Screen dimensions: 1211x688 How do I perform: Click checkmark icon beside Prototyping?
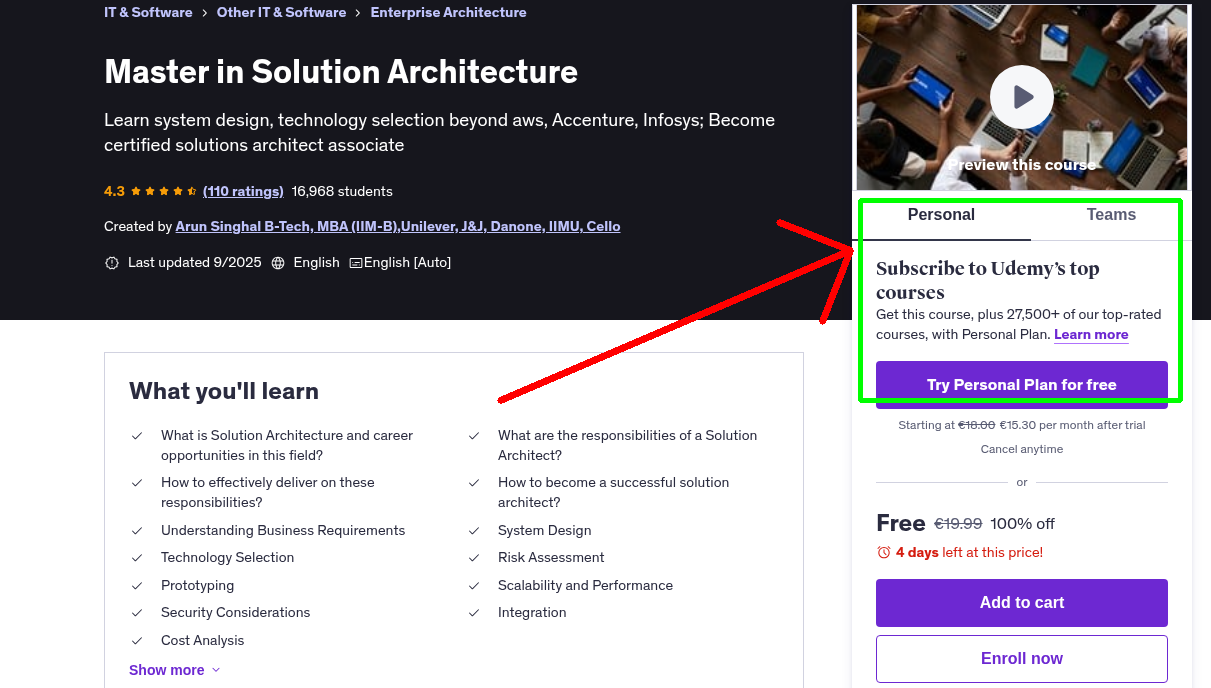(x=137, y=586)
